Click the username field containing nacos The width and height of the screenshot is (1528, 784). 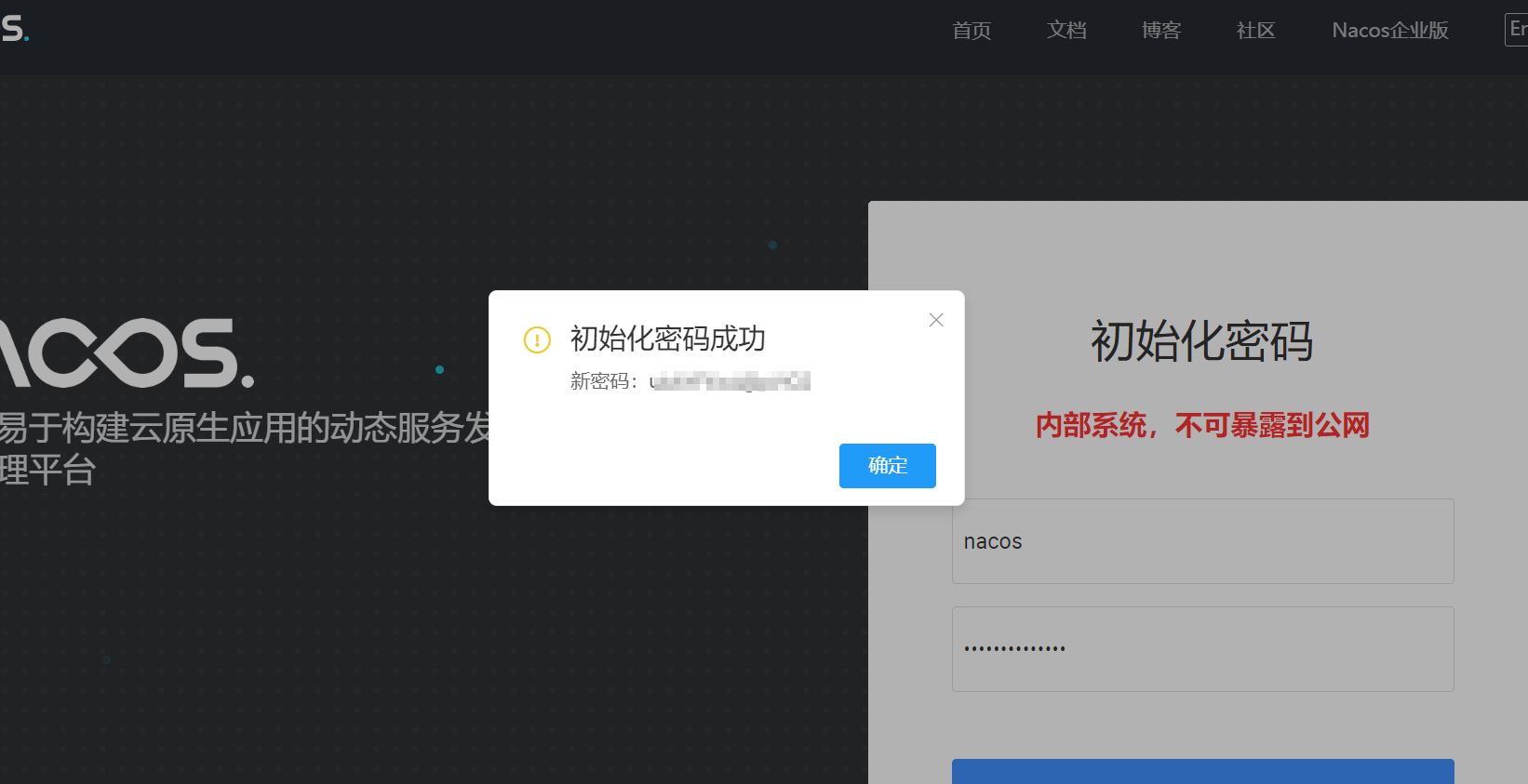[x=1202, y=541]
